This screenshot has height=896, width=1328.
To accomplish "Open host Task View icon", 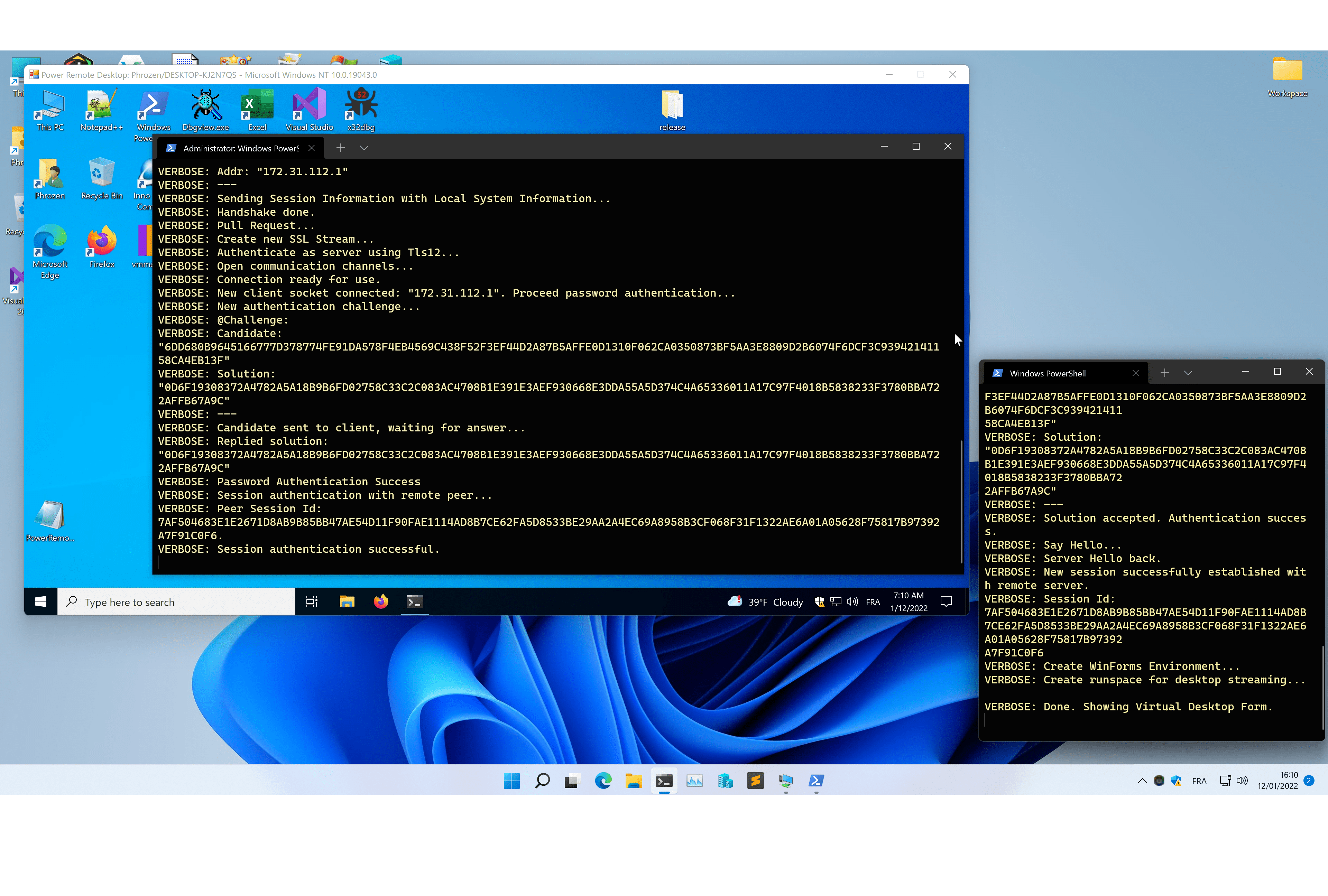I will coord(572,781).
